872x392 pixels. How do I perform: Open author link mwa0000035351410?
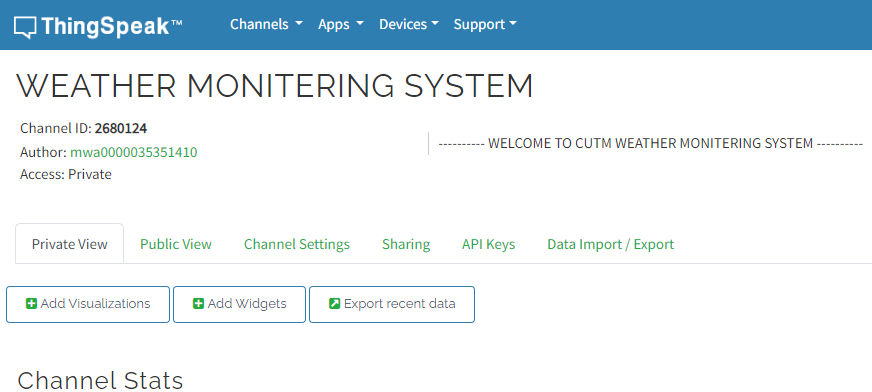tap(133, 152)
